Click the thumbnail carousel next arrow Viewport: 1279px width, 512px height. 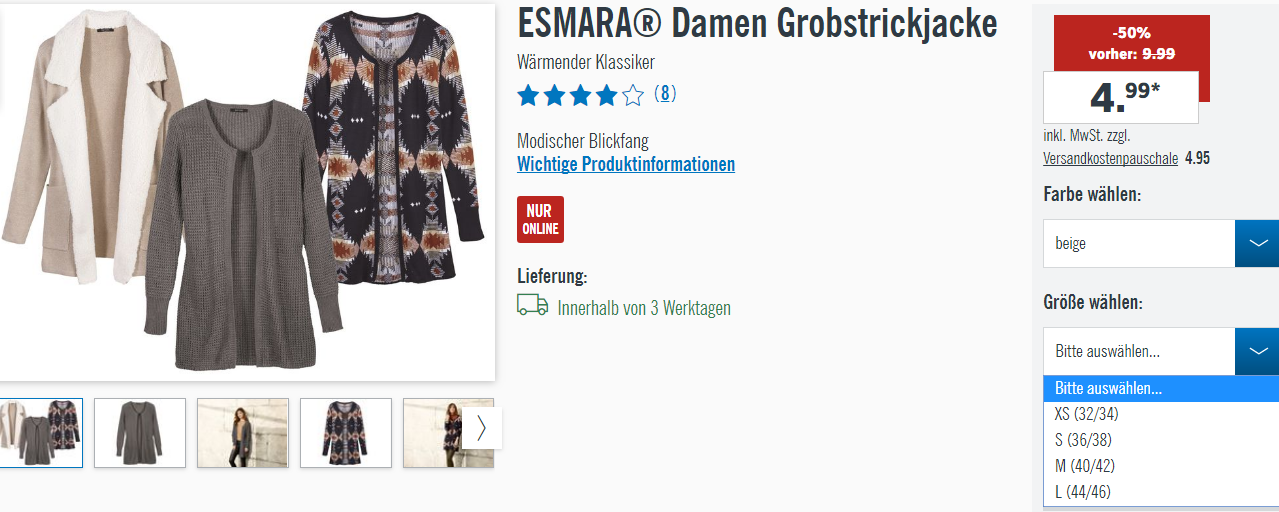(x=481, y=428)
